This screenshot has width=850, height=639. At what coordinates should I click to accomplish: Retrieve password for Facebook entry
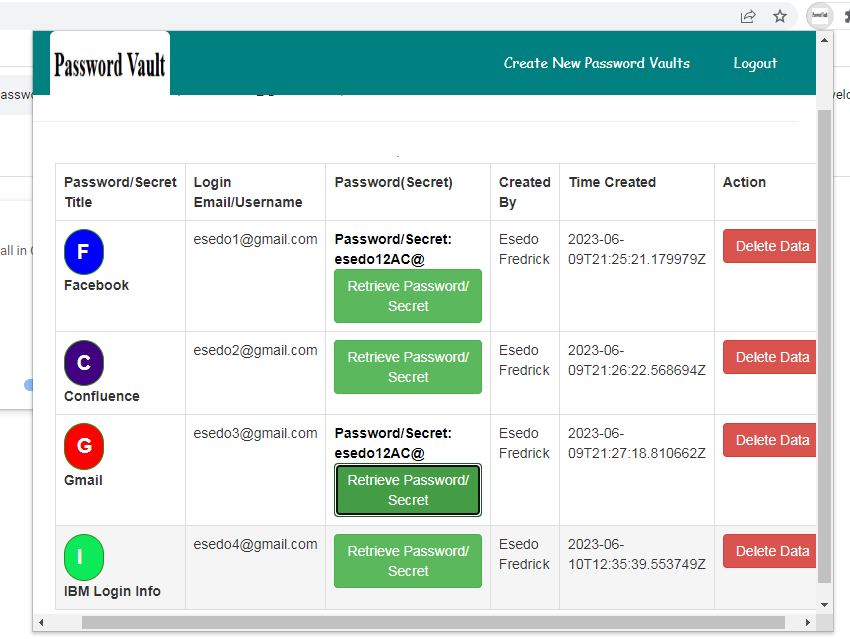click(408, 296)
